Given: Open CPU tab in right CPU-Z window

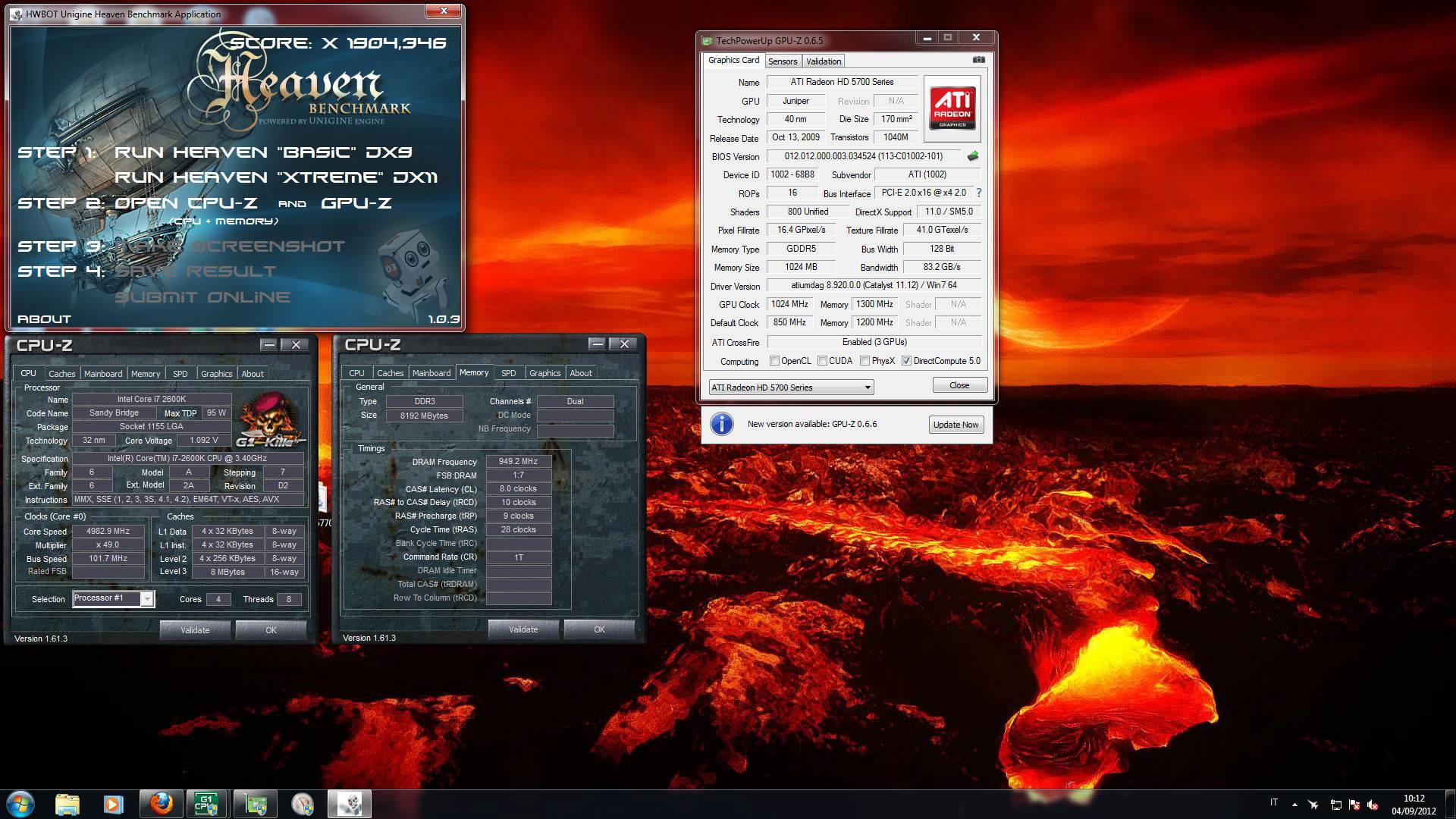Looking at the screenshot, I should click(x=356, y=373).
